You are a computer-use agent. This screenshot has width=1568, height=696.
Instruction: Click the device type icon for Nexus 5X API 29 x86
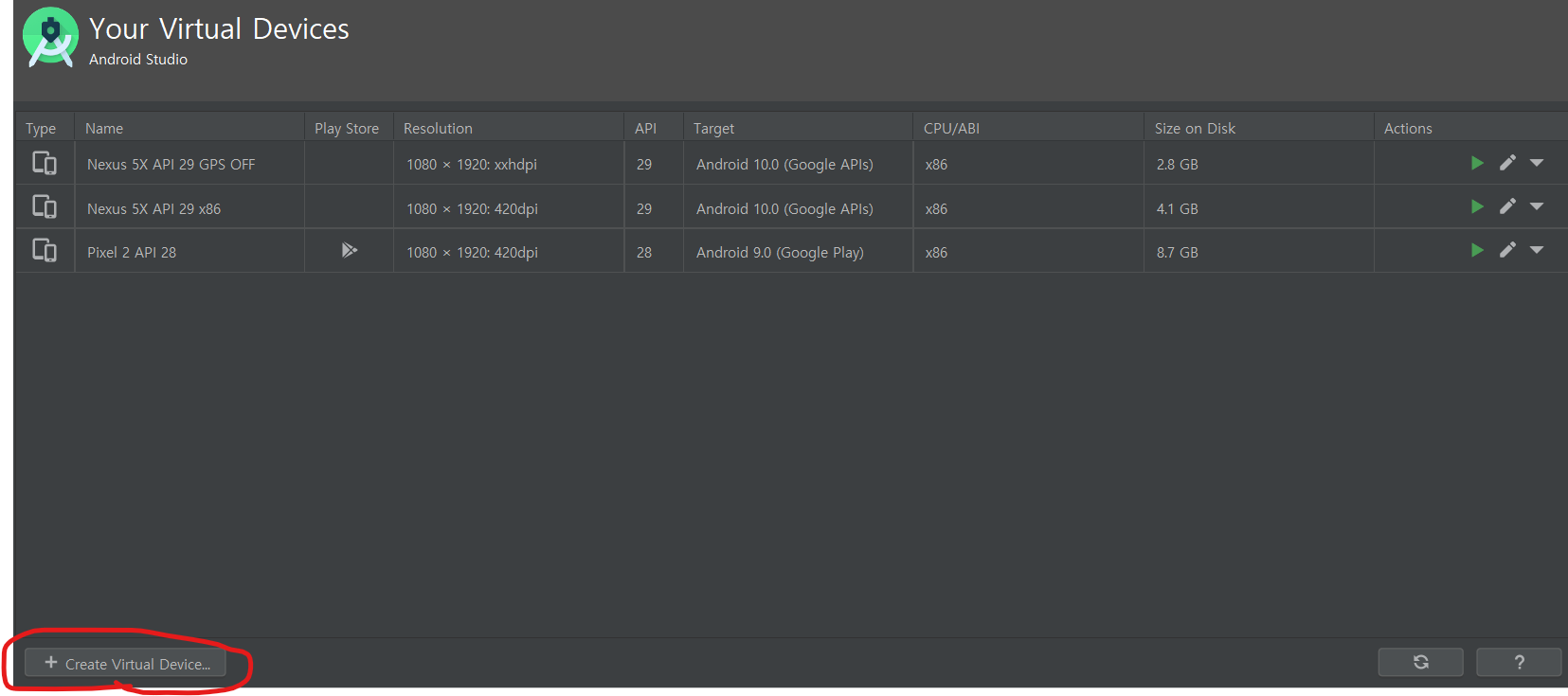[45, 206]
